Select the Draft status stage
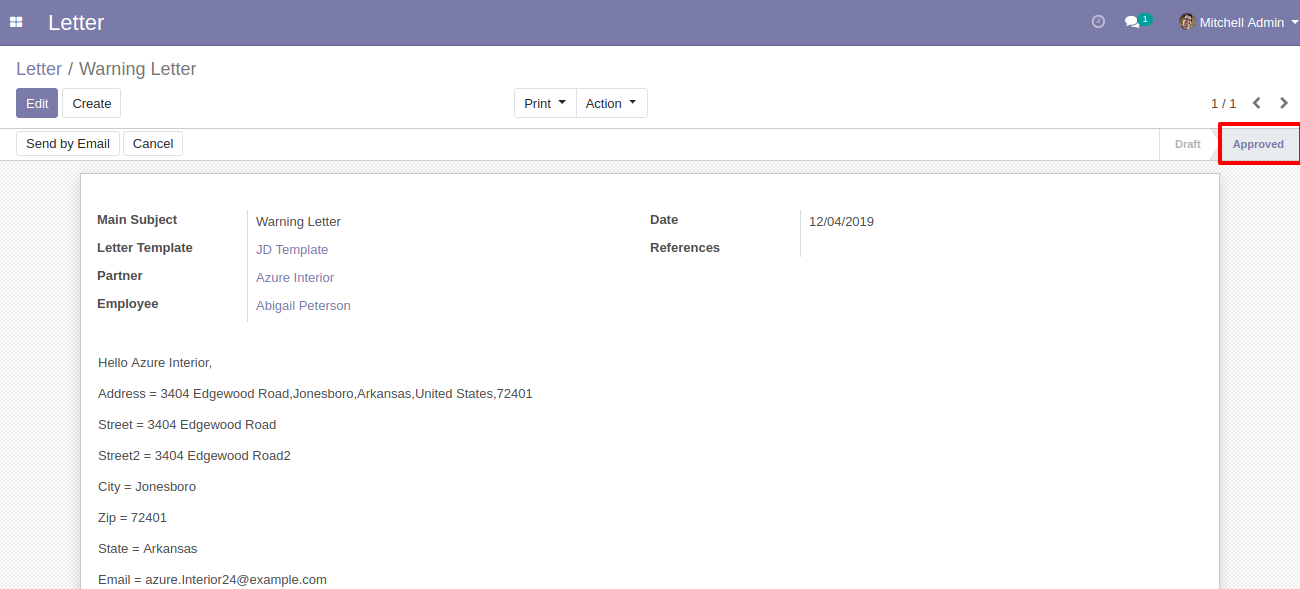 point(1187,144)
